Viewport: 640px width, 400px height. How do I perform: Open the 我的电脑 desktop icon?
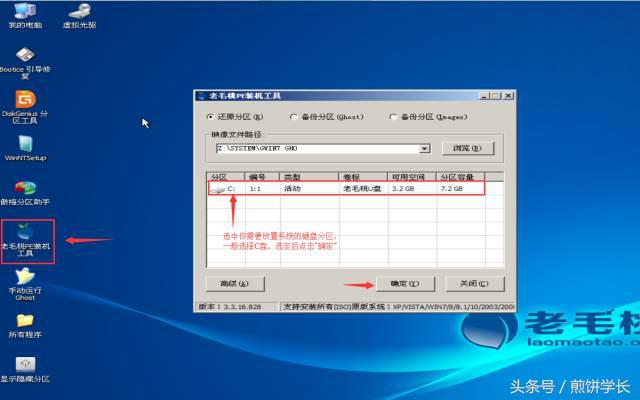pos(25,15)
